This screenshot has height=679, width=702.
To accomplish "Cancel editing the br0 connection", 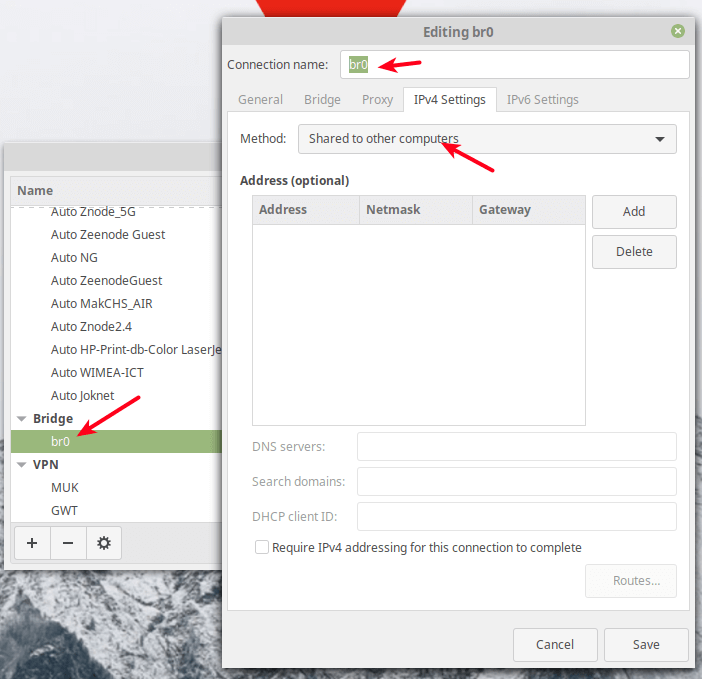I will 555,645.
